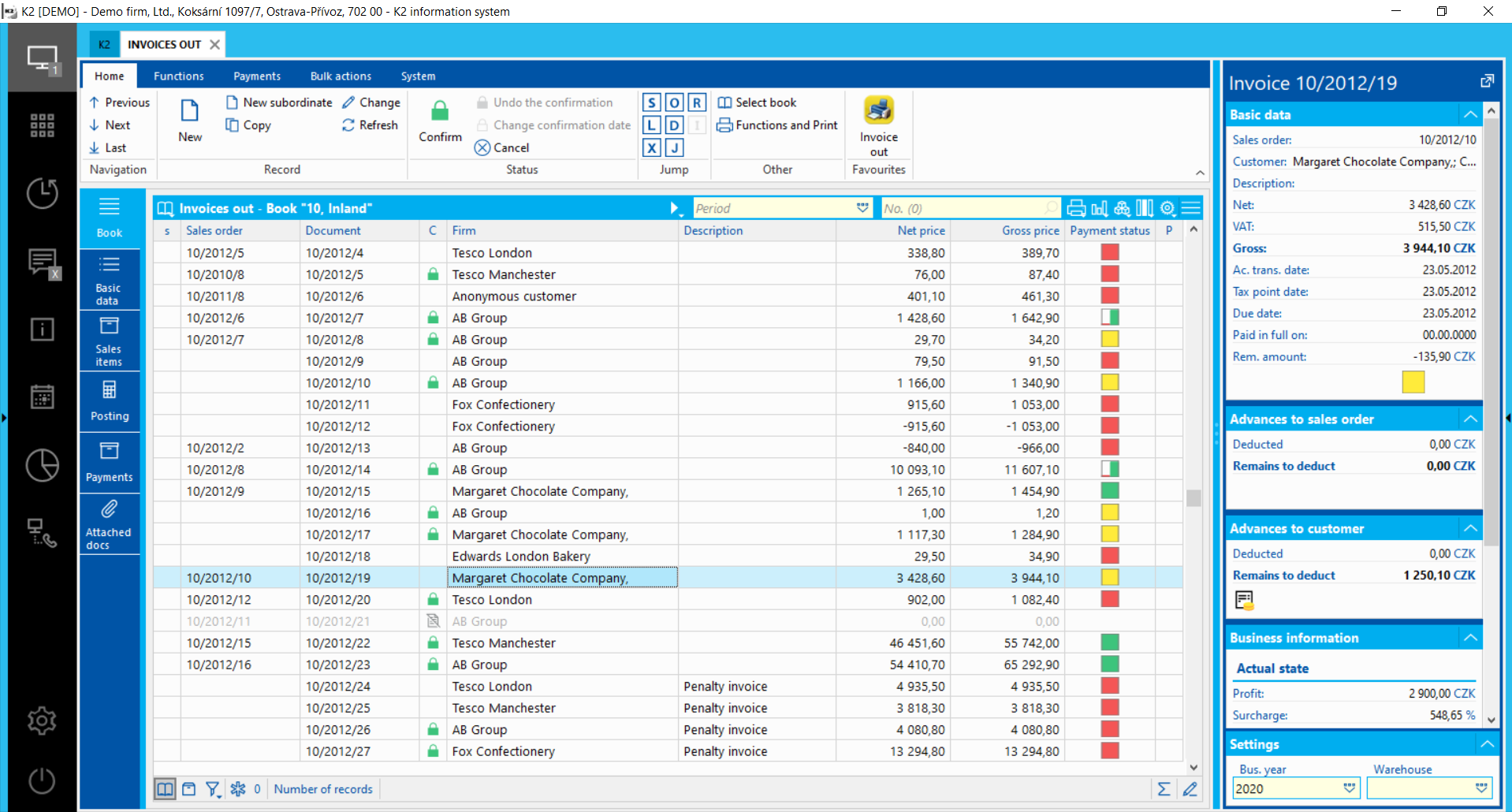This screenshot has width=1512, height=812.
Task: Open the Functions ribbon tab
Action: coord(179,76)
